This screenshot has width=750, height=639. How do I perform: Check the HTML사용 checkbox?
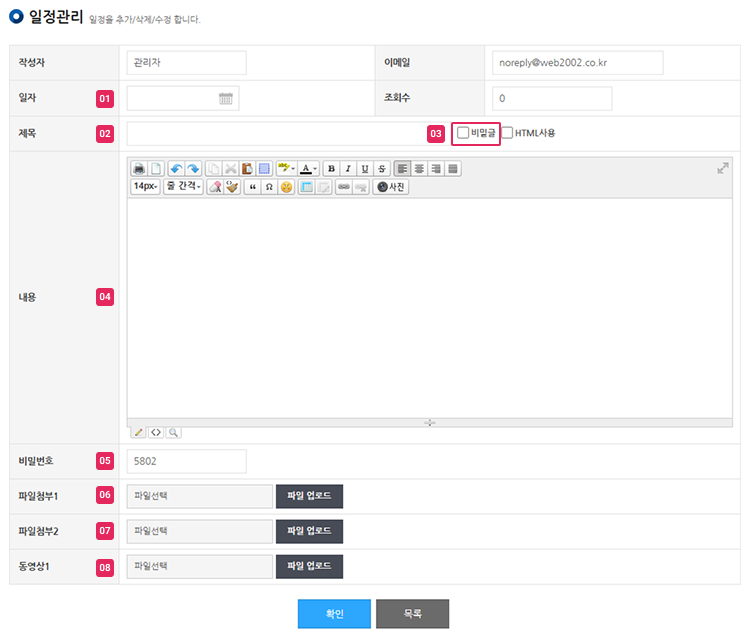[x=507, y=132]
